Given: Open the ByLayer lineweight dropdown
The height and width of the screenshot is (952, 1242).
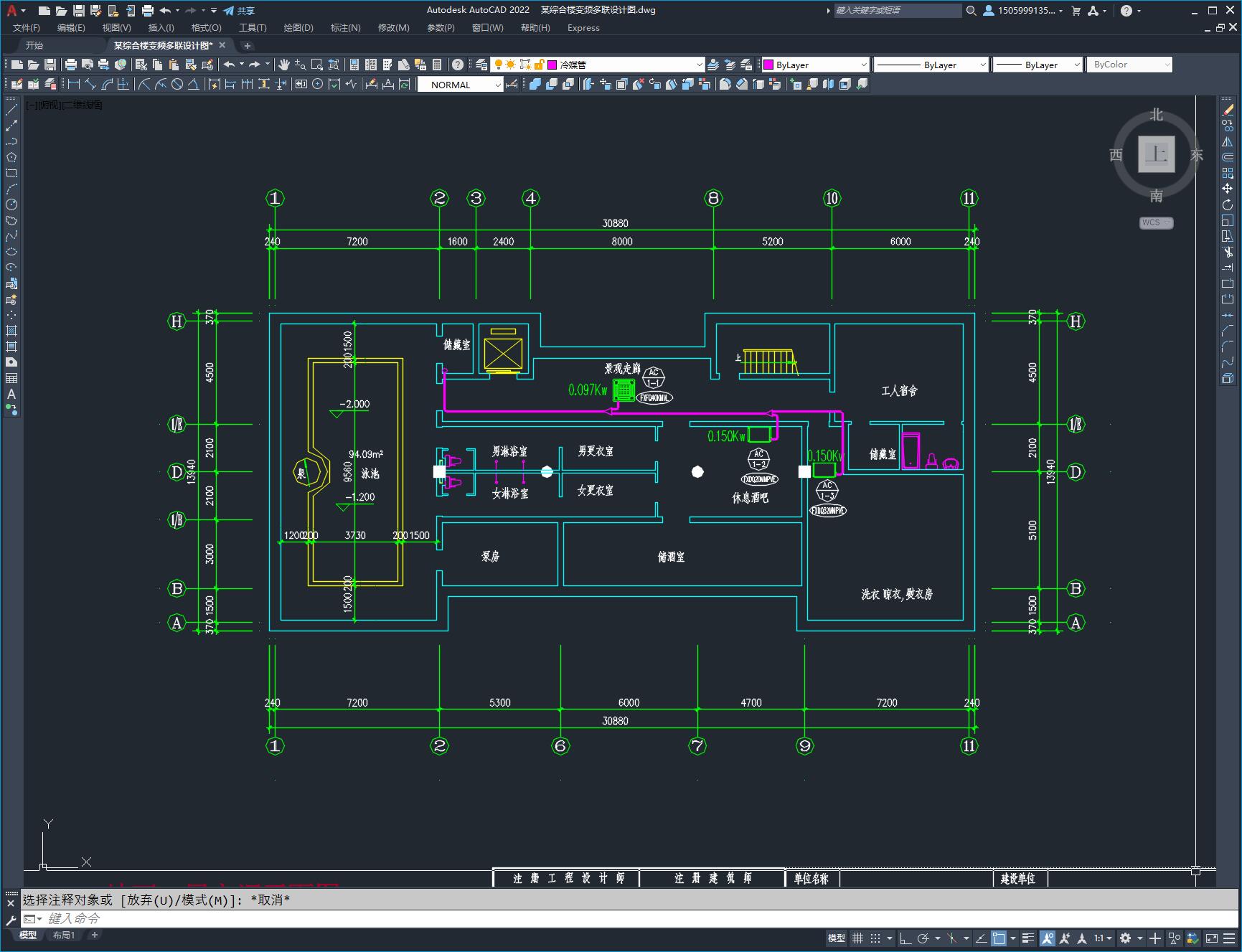Looking at the screenshot, I should coord(1038,65).
